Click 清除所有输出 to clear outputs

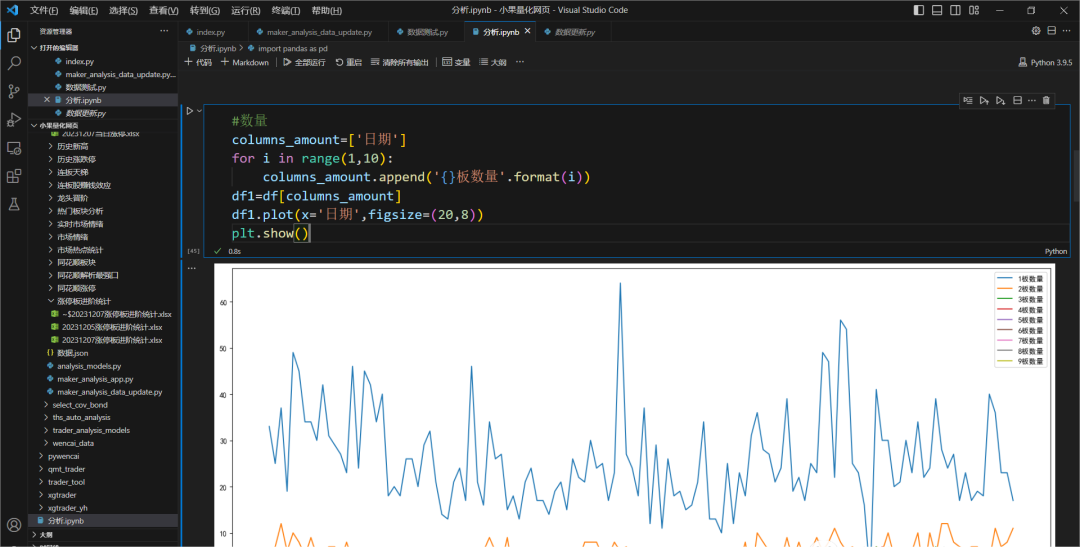pos(399,62)
